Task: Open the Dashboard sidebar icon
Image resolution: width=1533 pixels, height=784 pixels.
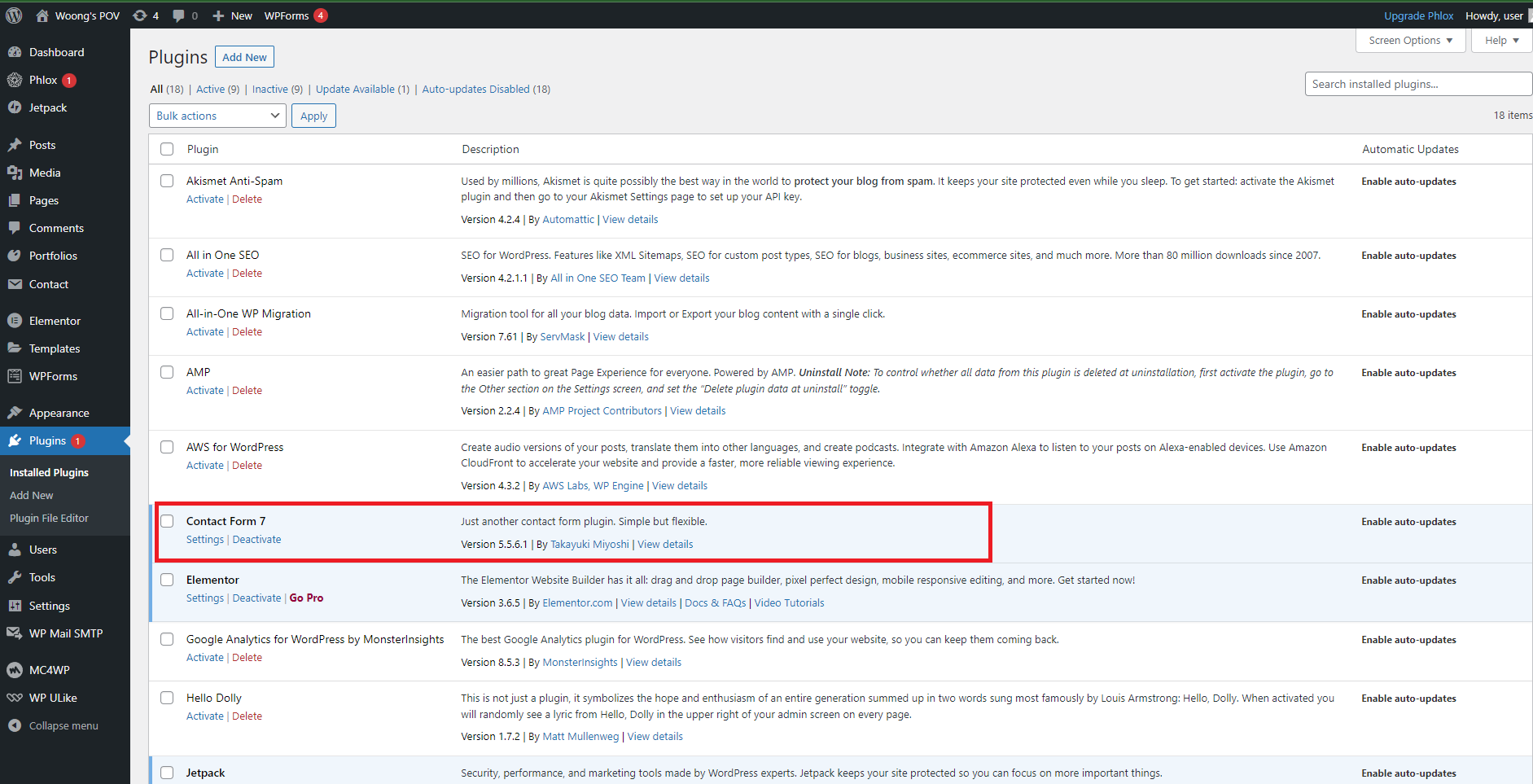Action: (x=15, y=52)
